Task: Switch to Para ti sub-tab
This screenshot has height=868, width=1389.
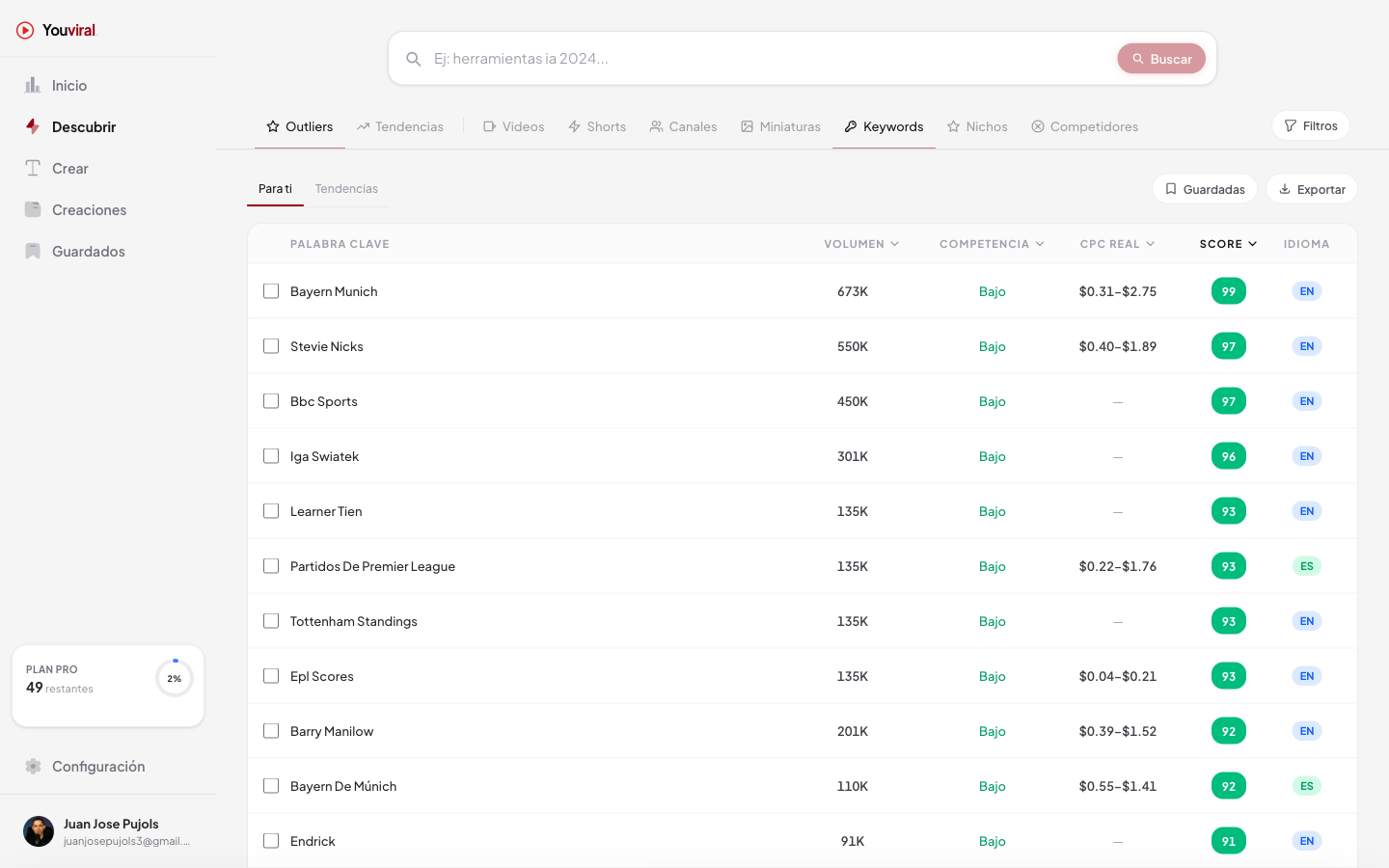Action: click(275, 189)
